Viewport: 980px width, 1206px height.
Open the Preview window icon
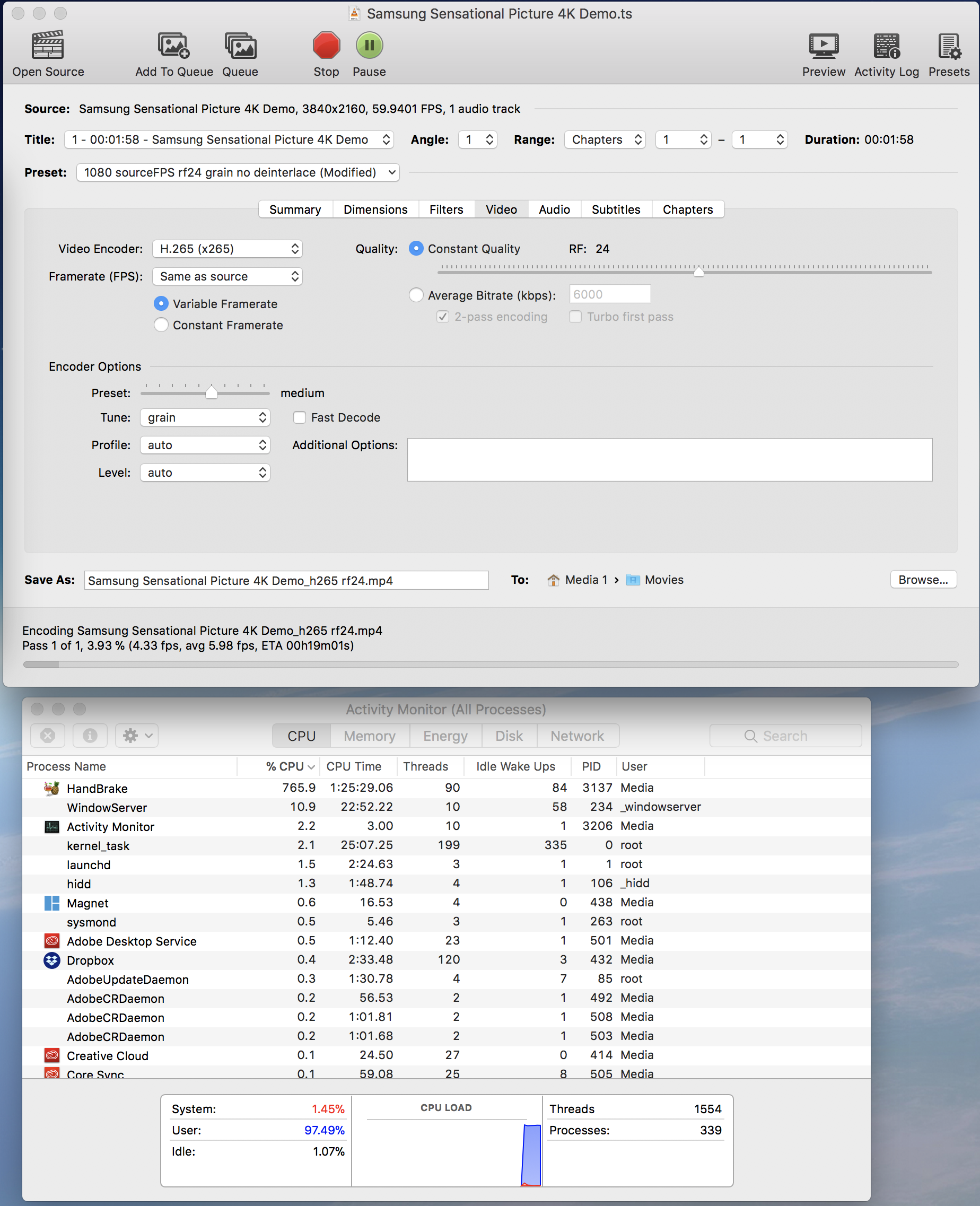(x=824, y=45)
